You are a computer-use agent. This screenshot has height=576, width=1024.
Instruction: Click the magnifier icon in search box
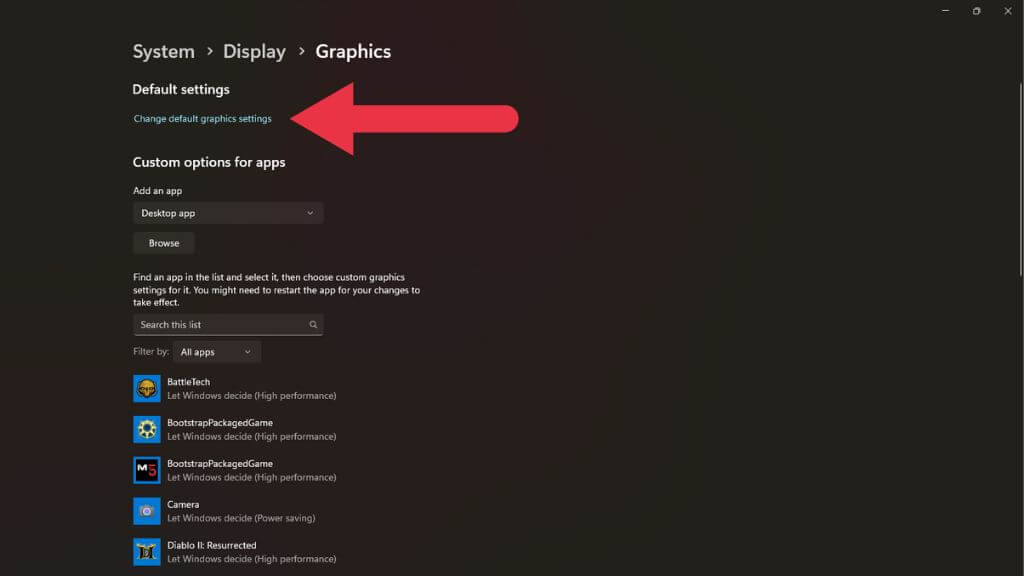[313, 325]
